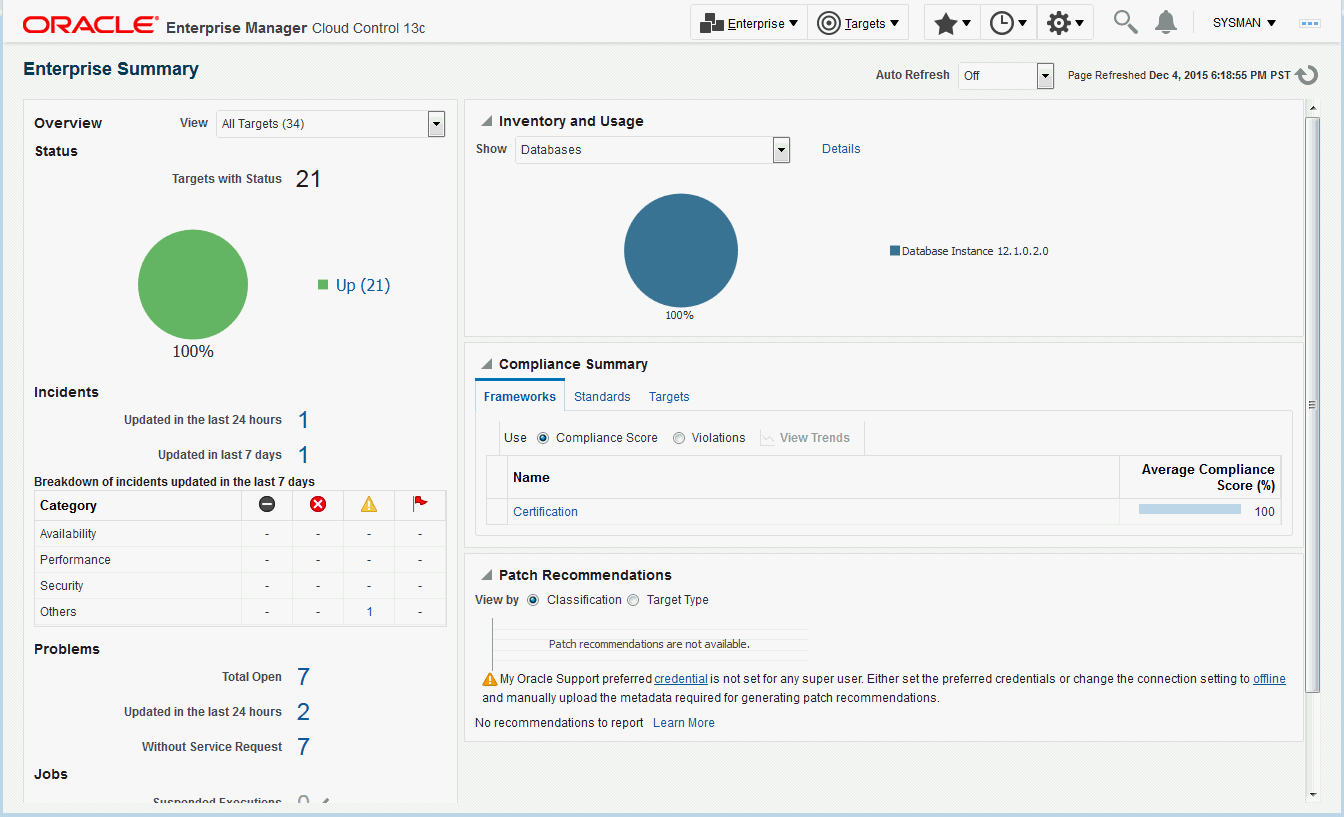Click the Without Service Request count
Screen dimensions: 1344x817
point(303,747)
